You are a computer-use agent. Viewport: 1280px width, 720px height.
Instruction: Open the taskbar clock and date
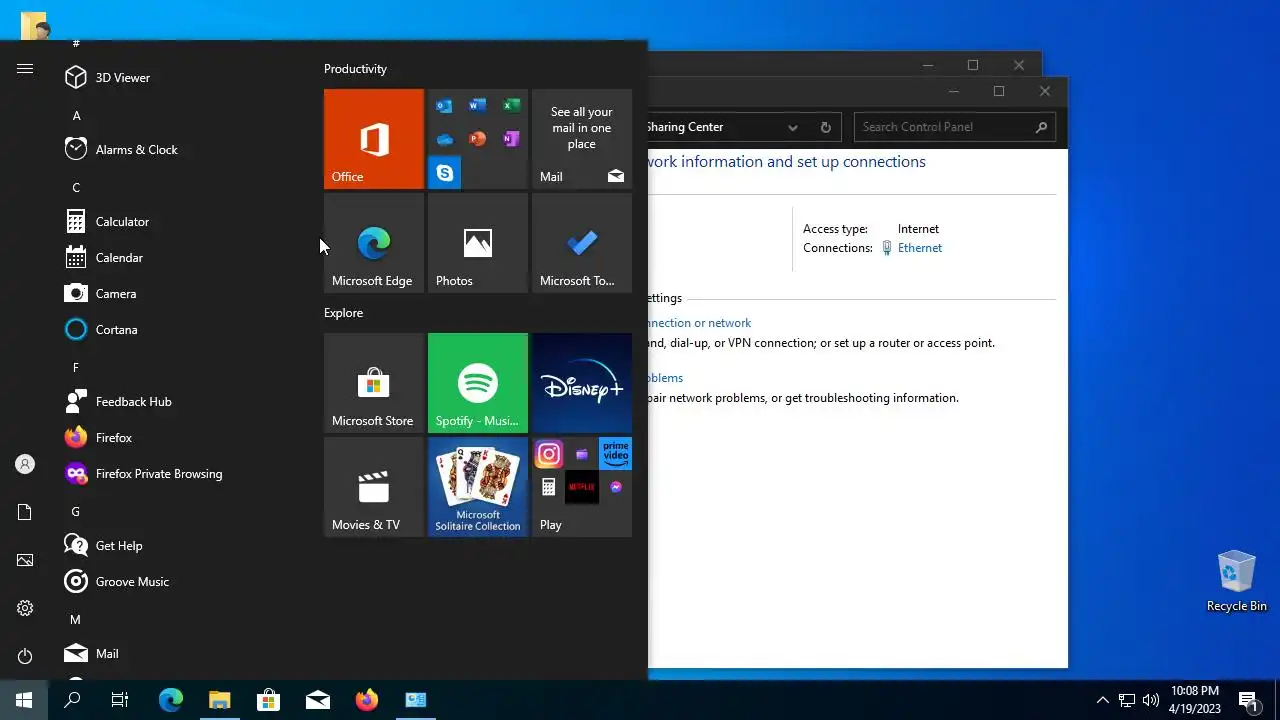(1194, 700)
